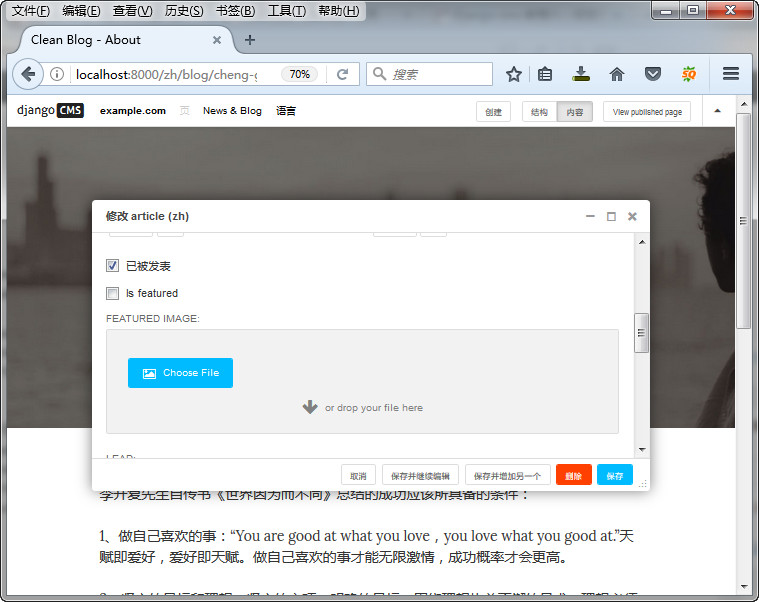Image resolution: width=759 pixels, height=602 pixels.
Task: Focus the browser search field
Action: coord(429,74)
